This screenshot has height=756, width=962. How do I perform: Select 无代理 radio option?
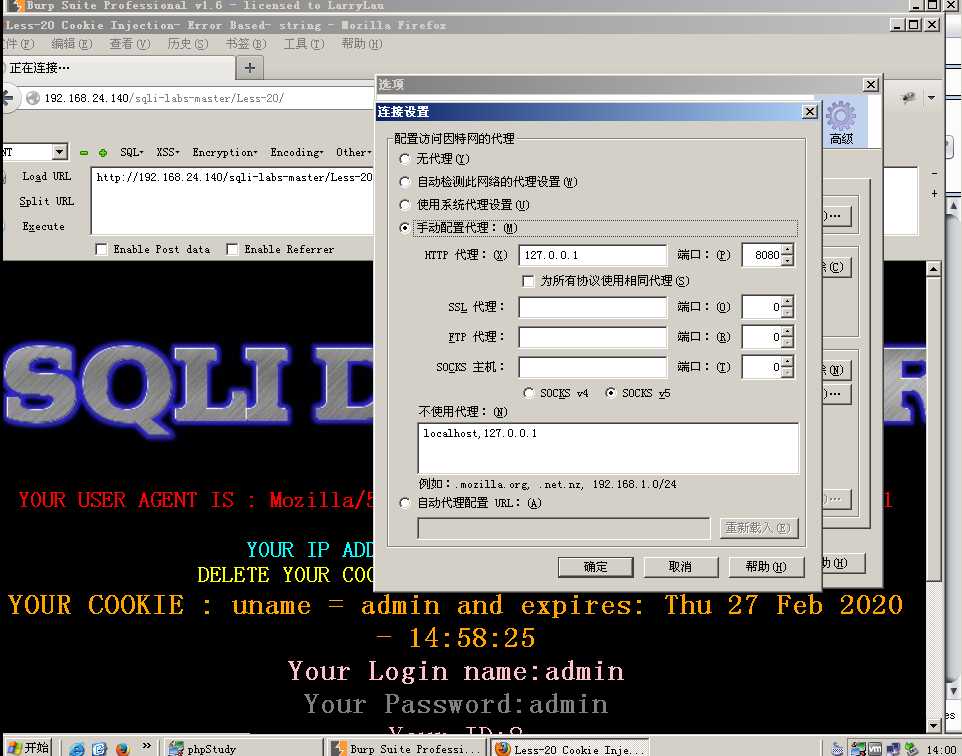coord(404,159)
